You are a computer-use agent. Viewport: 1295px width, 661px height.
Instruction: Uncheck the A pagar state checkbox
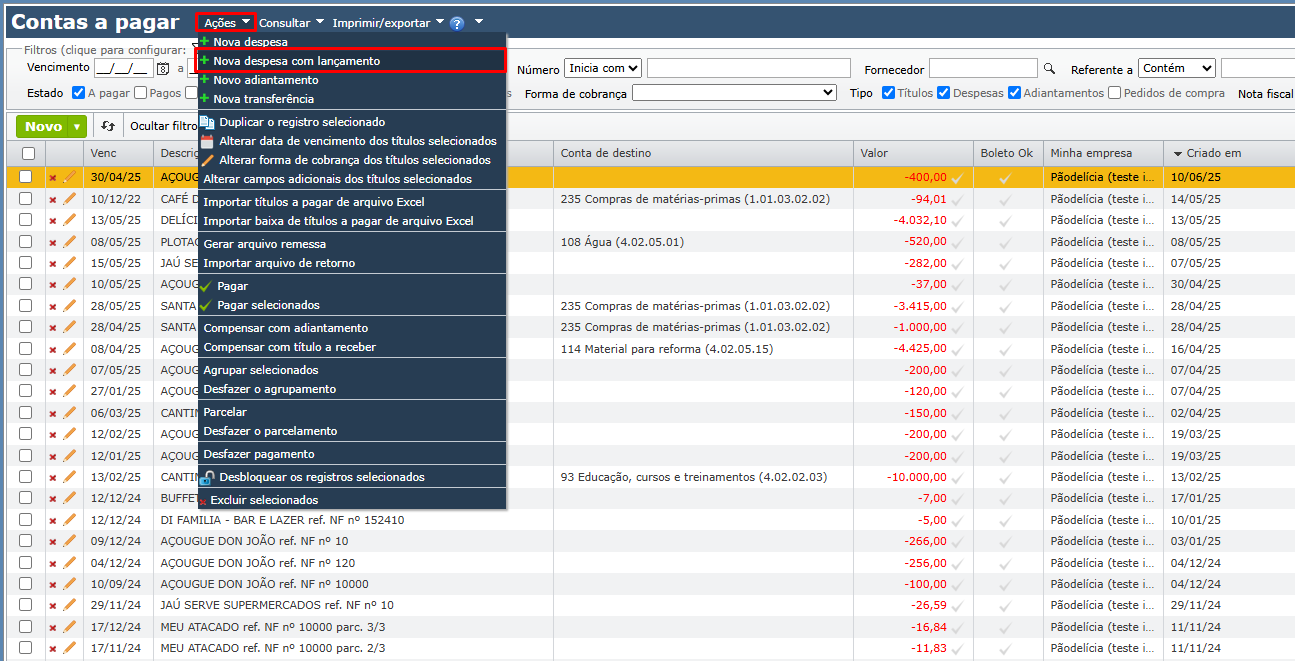tap(78, 93)
